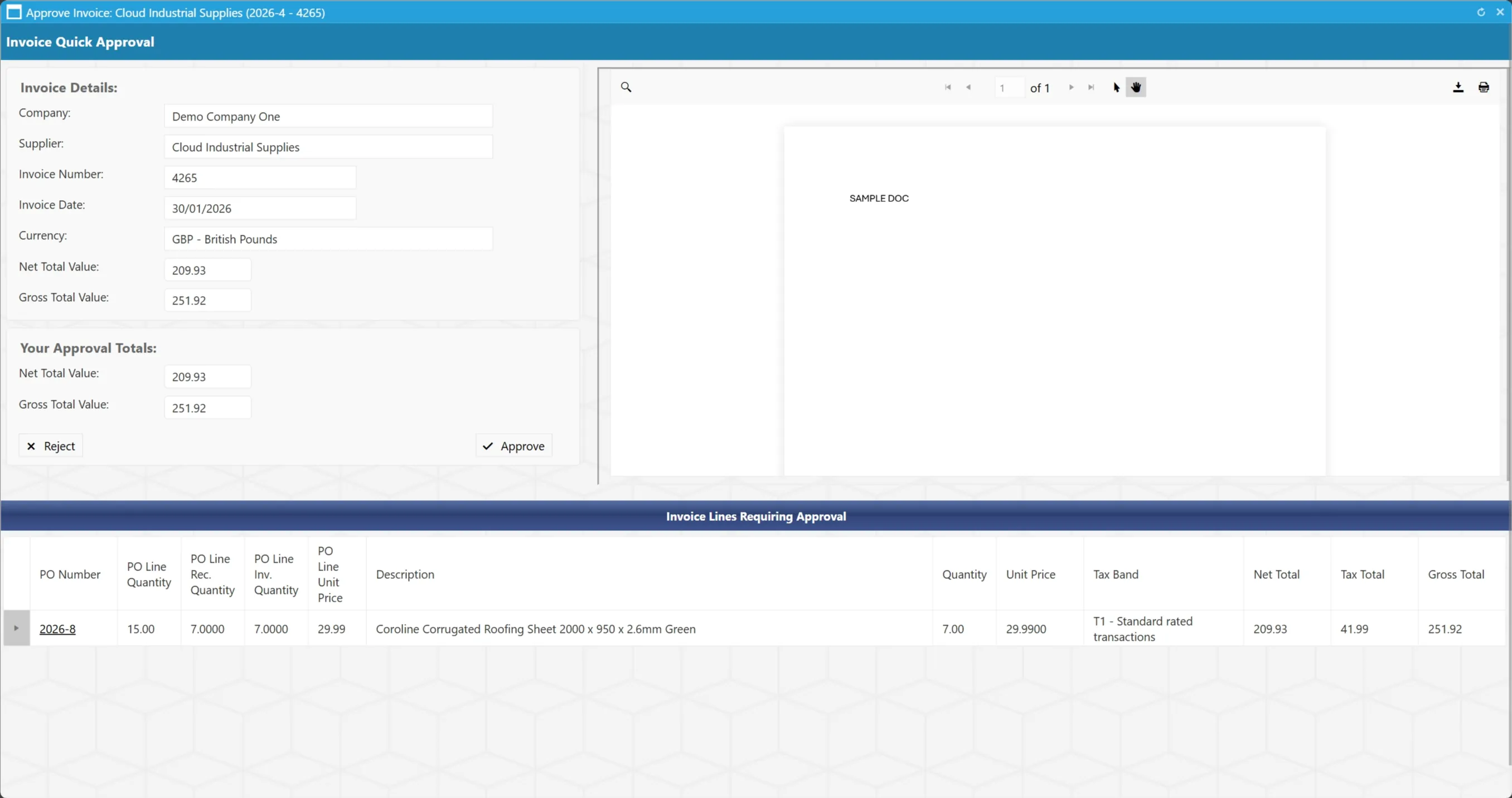Download the invoice document
Screen dimensions: 1512x798
(1458, 87)
